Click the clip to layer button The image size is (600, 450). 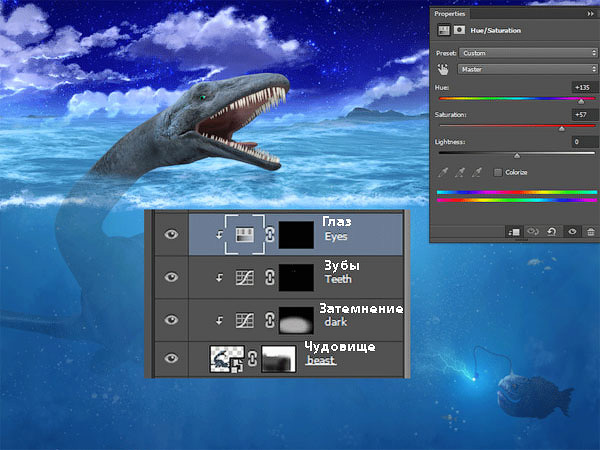[514, 232]
